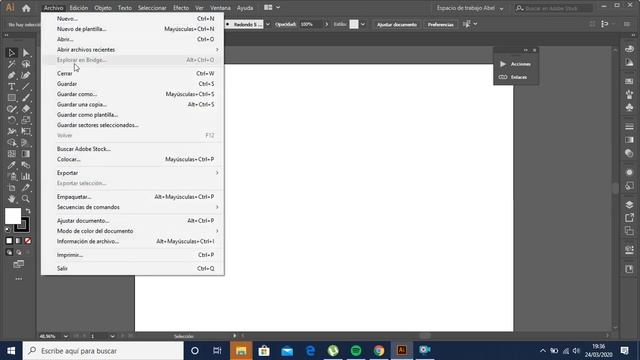Select Imprimir... menu item

(x=133, y=255)
